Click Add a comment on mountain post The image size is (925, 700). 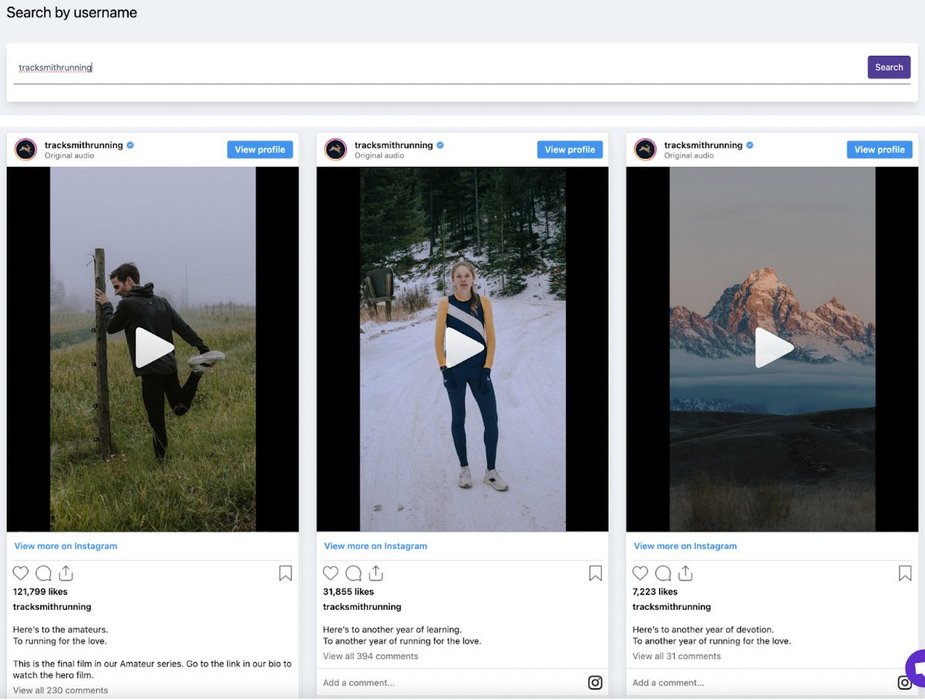668,683
